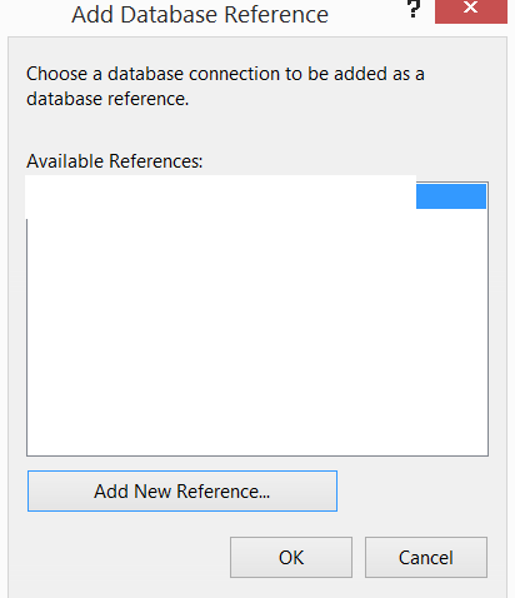Click the Add Database Reference title bar
The width and height of the screenshot is (515, 598).
(200, 14)
